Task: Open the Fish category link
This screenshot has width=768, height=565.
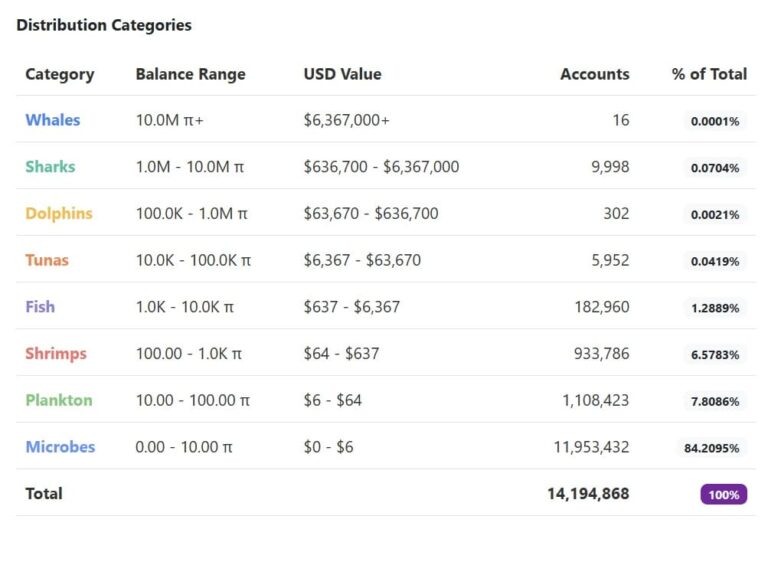Action: tap(40, 306)
